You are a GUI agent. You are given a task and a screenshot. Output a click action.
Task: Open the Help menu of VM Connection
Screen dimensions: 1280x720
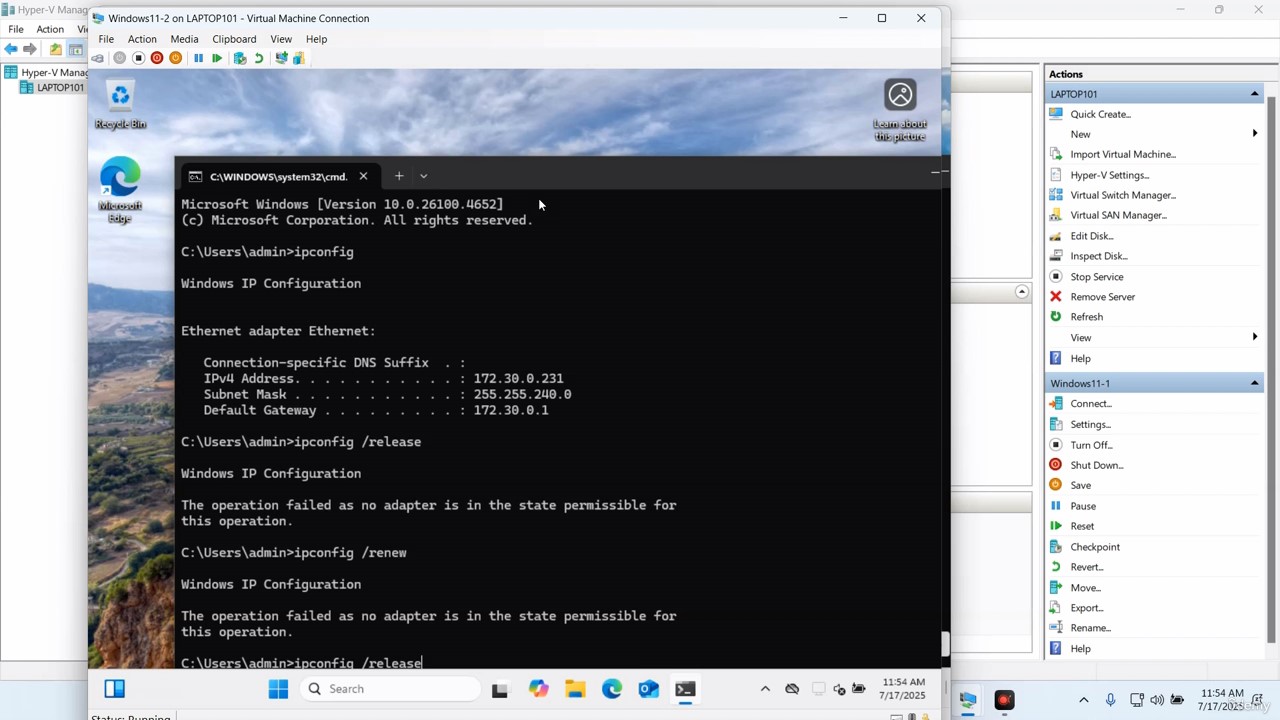coord(316,39)
